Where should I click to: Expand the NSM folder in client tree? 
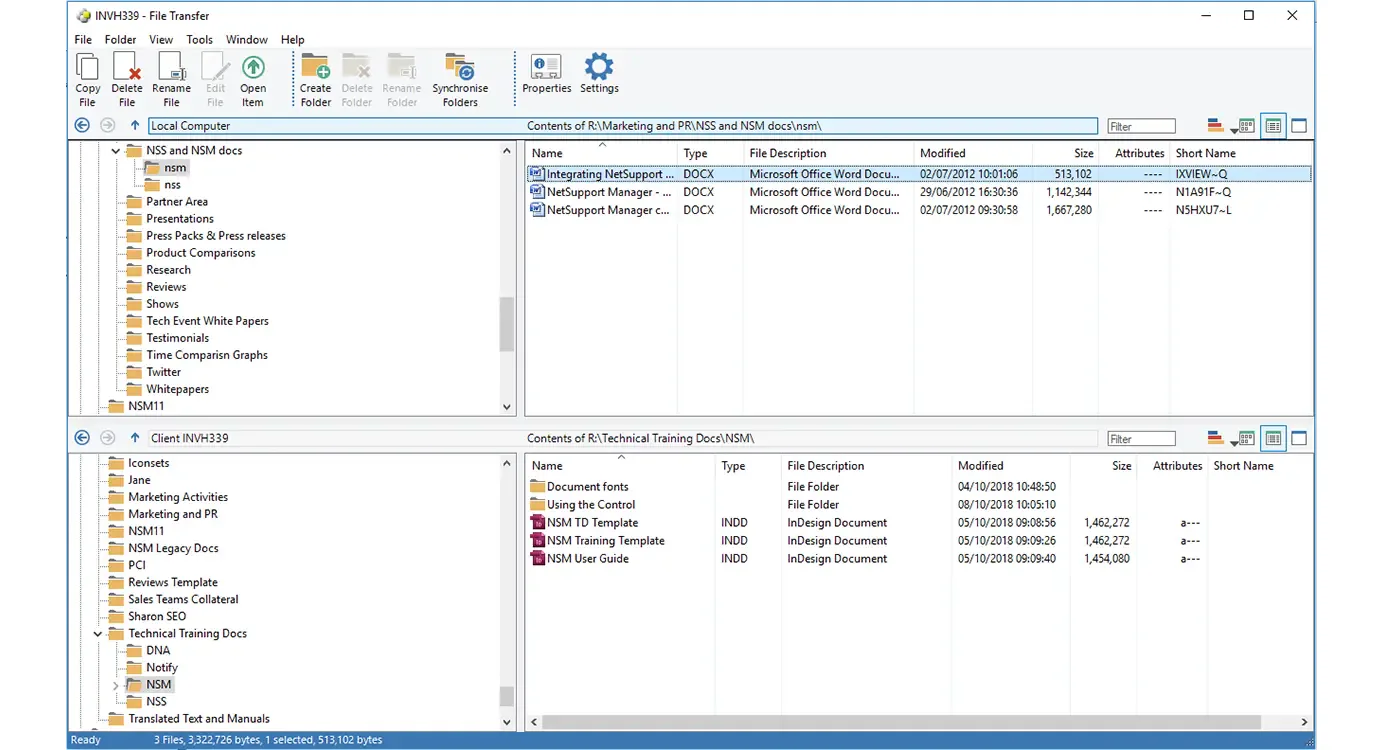click(116, 685)
